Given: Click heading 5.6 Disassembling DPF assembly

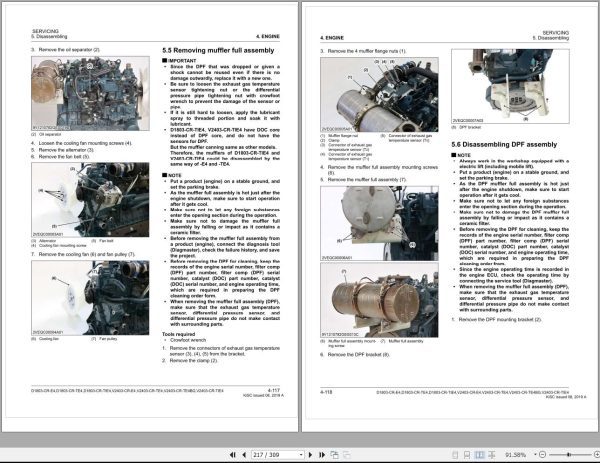Looking at the screenshot, I should (504, 144).
